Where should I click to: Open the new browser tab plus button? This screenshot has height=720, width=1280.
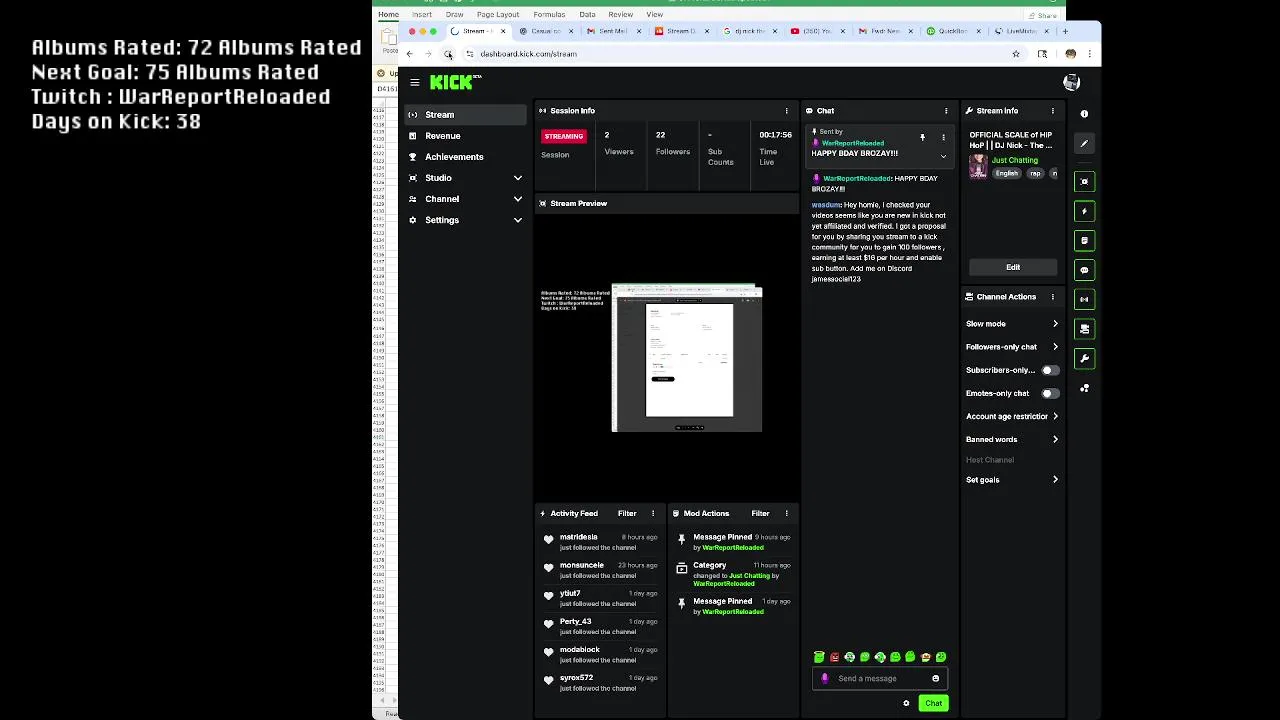(1065, 31)
